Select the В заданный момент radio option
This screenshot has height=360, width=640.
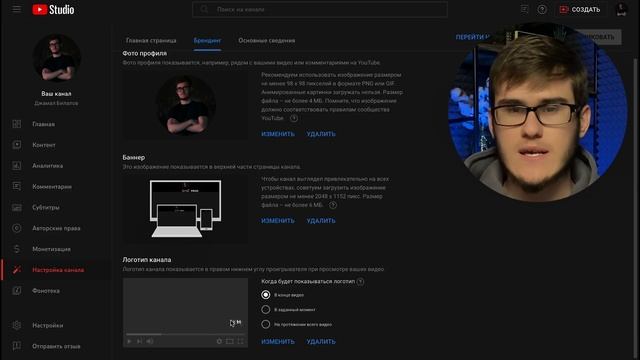coord(265,309)
